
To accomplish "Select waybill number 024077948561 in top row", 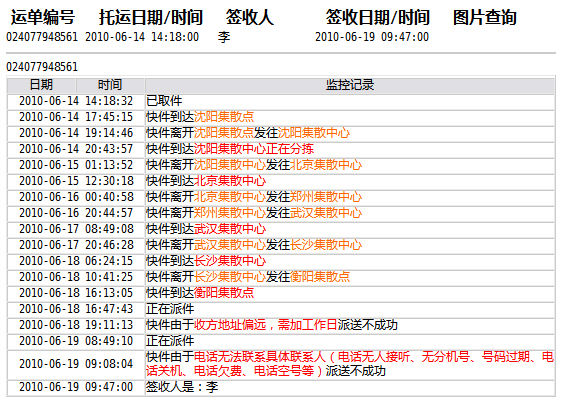I will pyautogui.click(x=42, y=37).
